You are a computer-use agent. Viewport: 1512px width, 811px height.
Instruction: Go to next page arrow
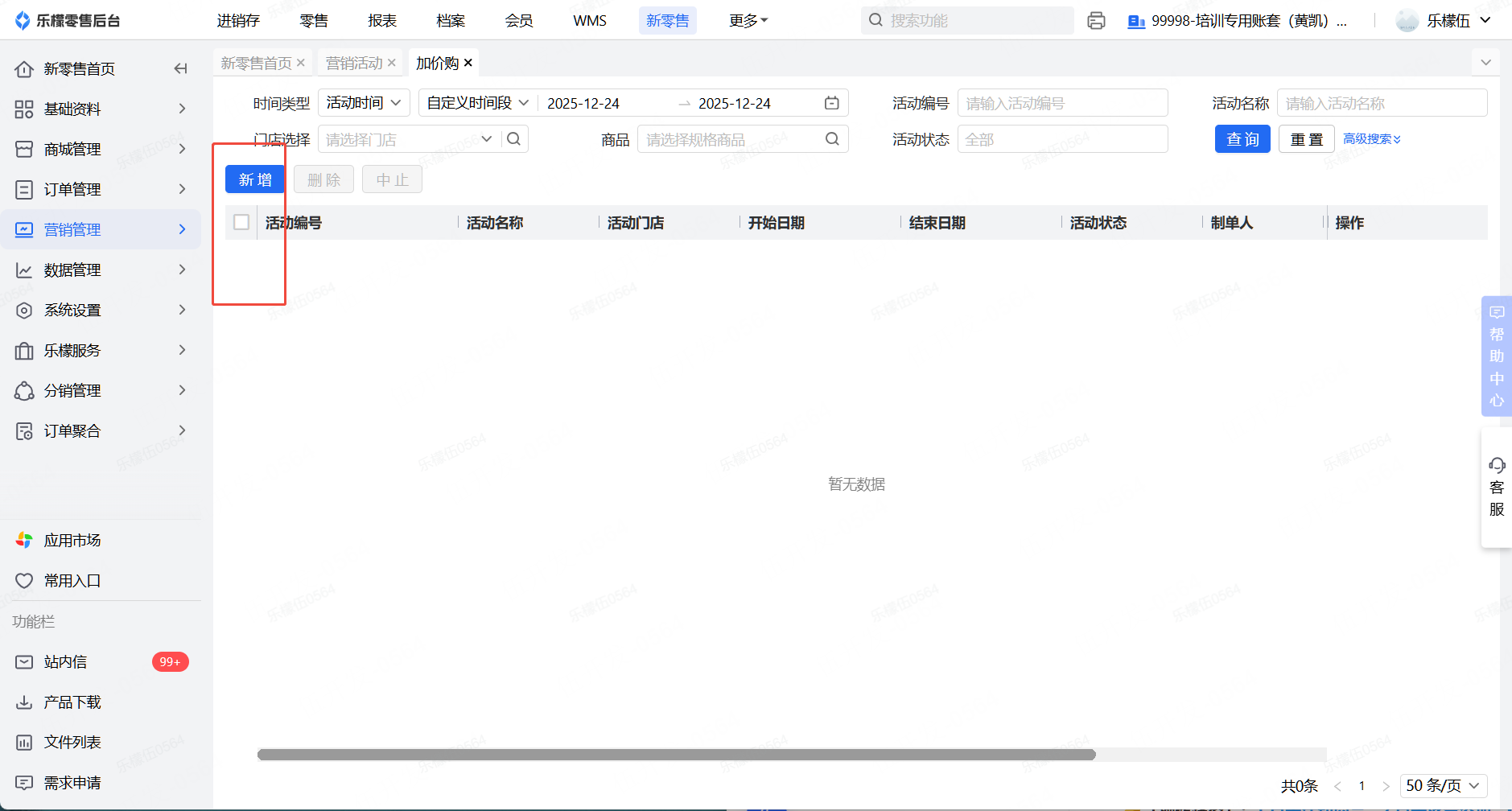click(1386, 786)
